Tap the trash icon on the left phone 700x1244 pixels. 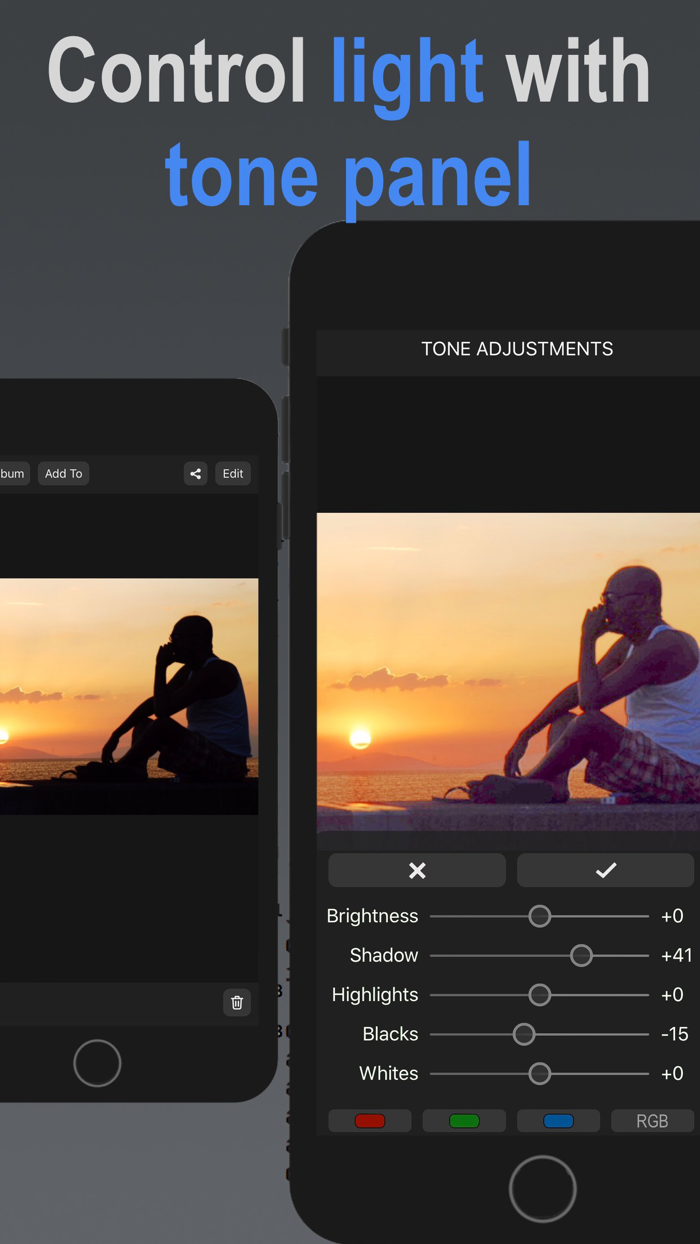[237, 1003]
